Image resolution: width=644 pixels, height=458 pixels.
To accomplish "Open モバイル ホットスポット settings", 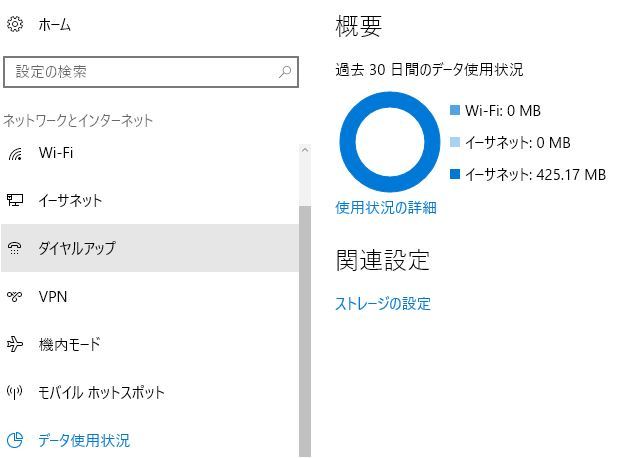I will pos(101,393).
